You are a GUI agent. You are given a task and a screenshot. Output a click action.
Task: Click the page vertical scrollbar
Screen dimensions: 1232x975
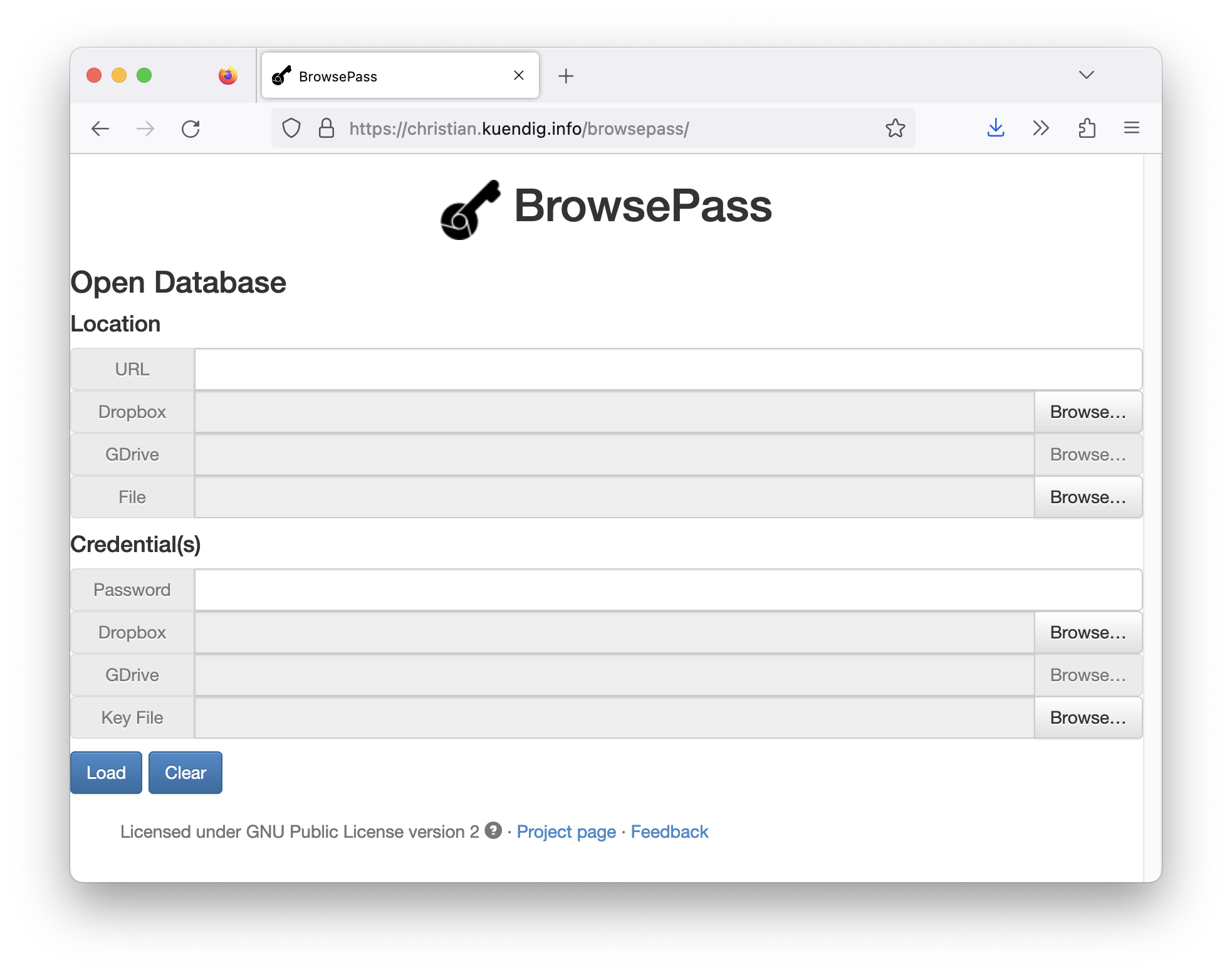1152,518
